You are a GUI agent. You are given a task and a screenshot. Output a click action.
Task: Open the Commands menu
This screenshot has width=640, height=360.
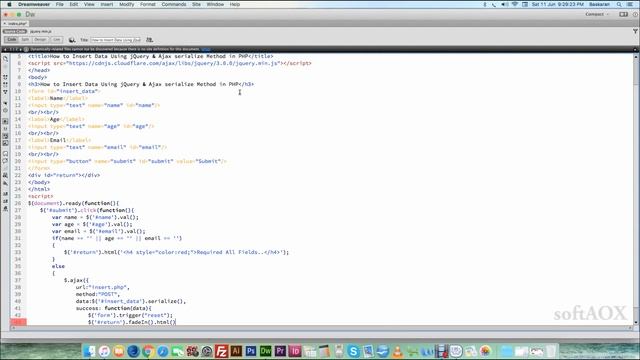click(174, 4)
